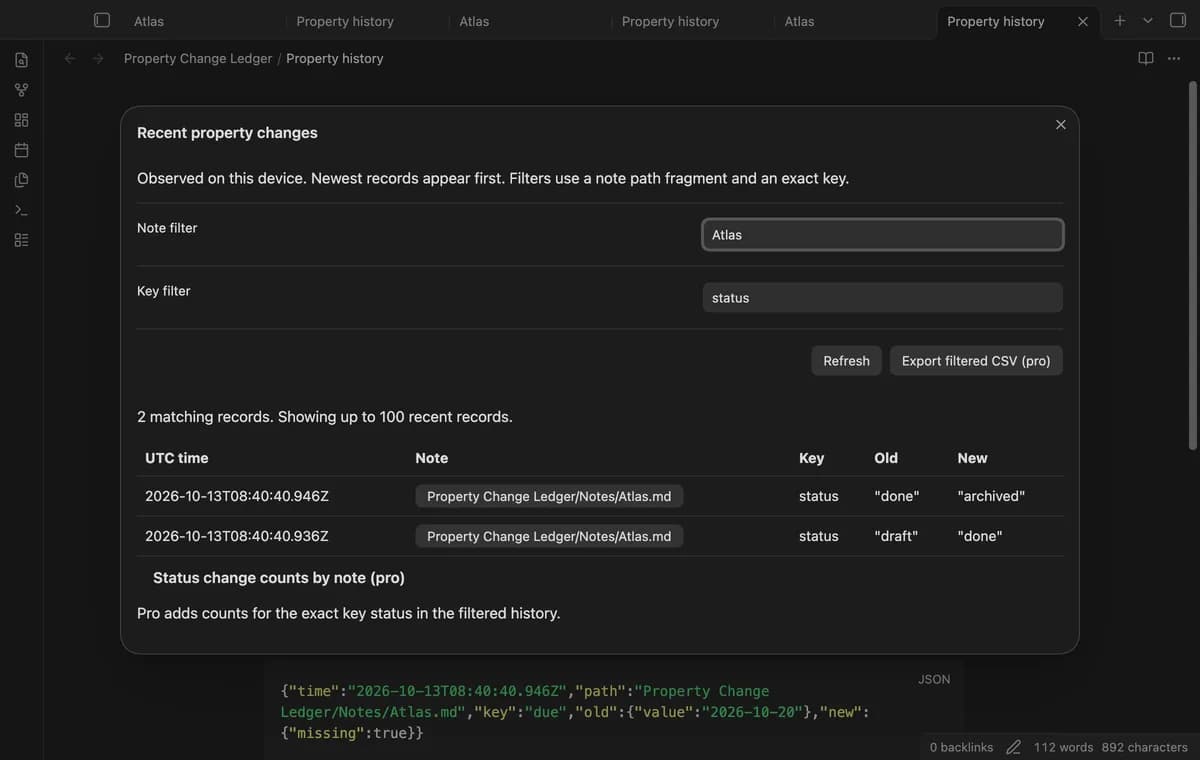The width and height of the screenshot is (1200, 760).
Task: Focus the Key filter field containing status
Action: [x=883, y=298]
